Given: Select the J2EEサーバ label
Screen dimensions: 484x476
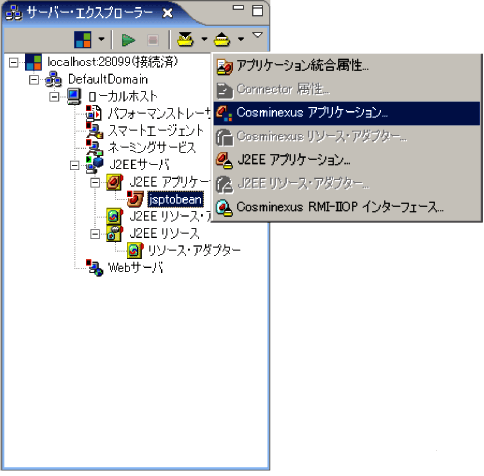Looking at the screenshot, I should pos(139,165).
